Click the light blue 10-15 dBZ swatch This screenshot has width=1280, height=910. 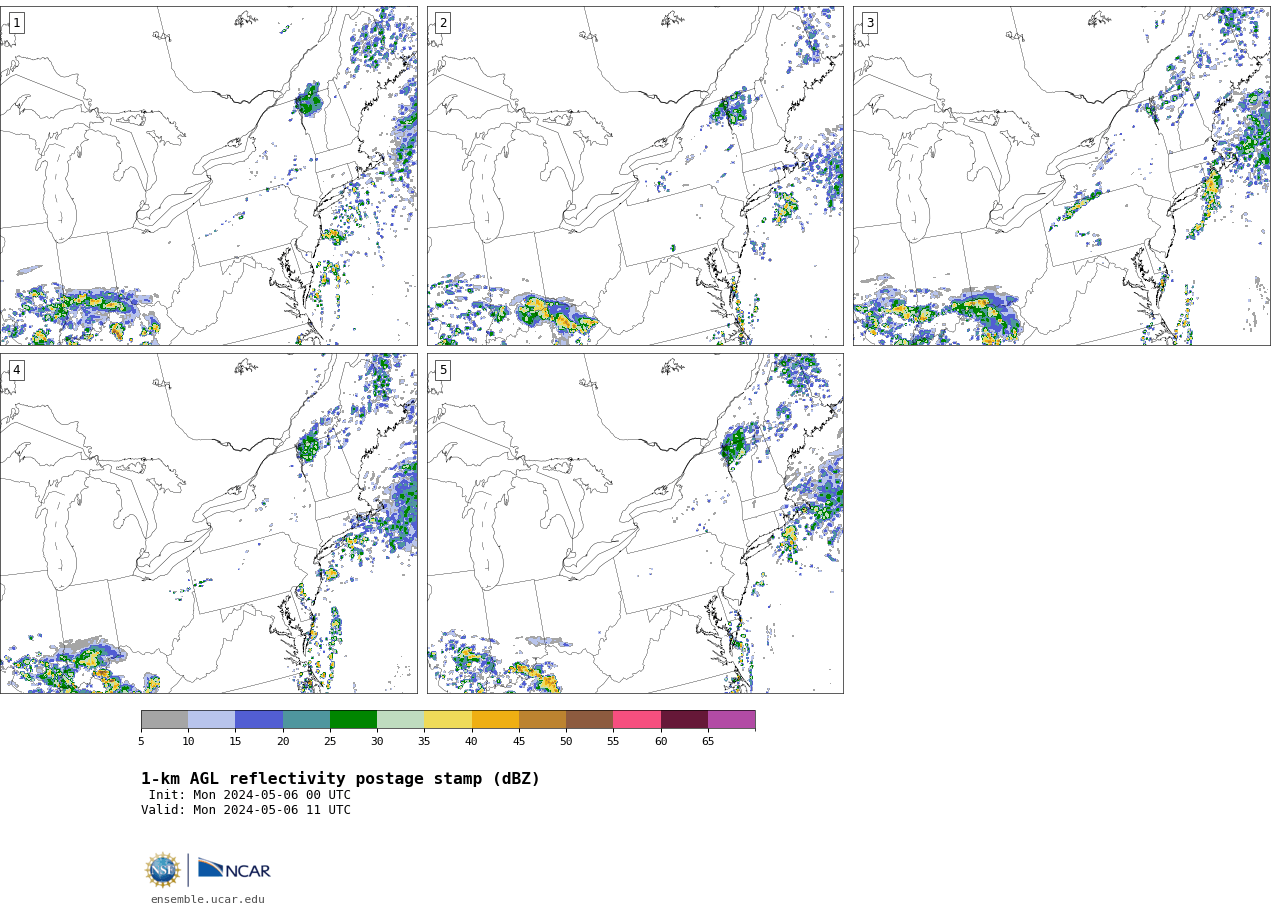pos(211,720)
